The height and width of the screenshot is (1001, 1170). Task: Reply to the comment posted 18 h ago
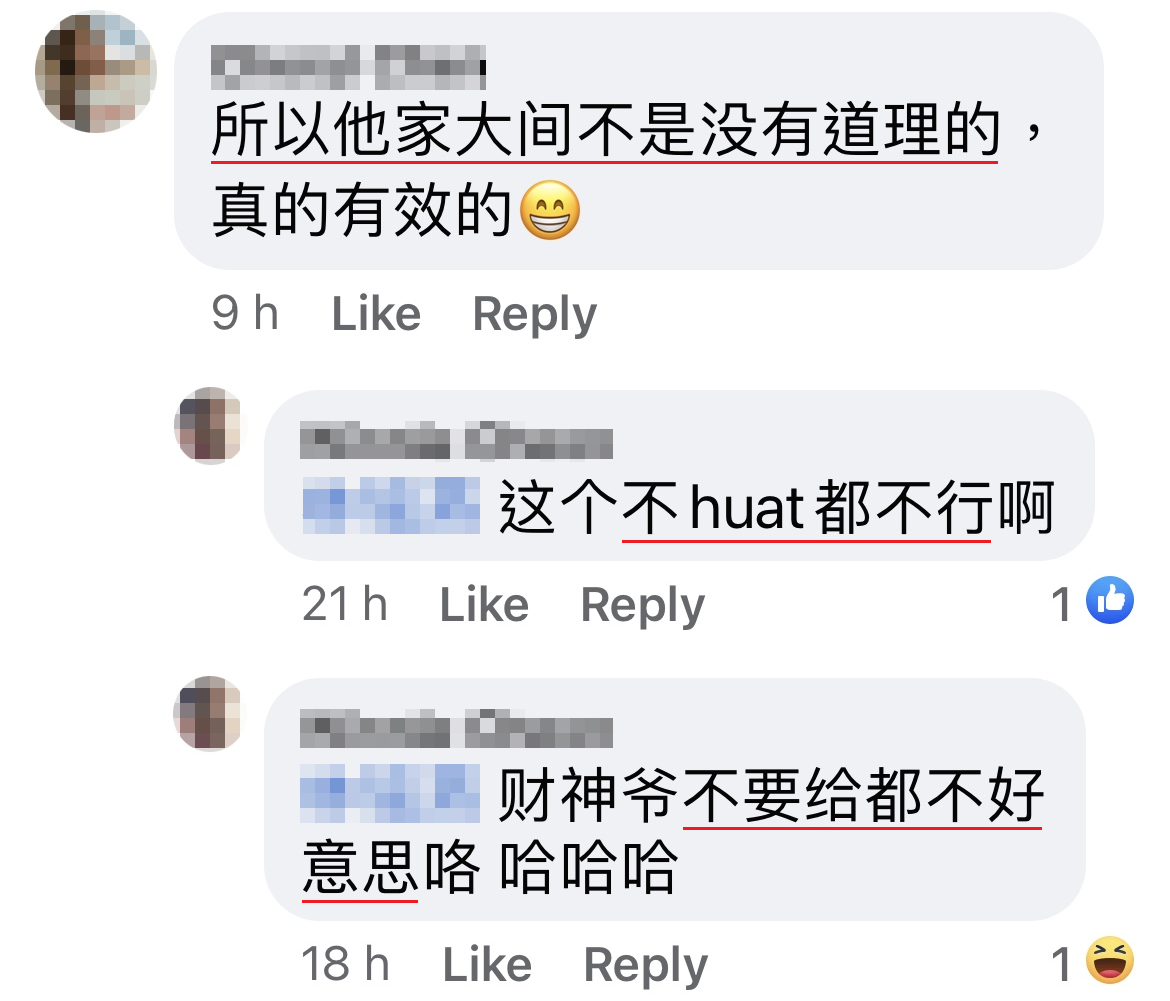(x=645, y=966)
